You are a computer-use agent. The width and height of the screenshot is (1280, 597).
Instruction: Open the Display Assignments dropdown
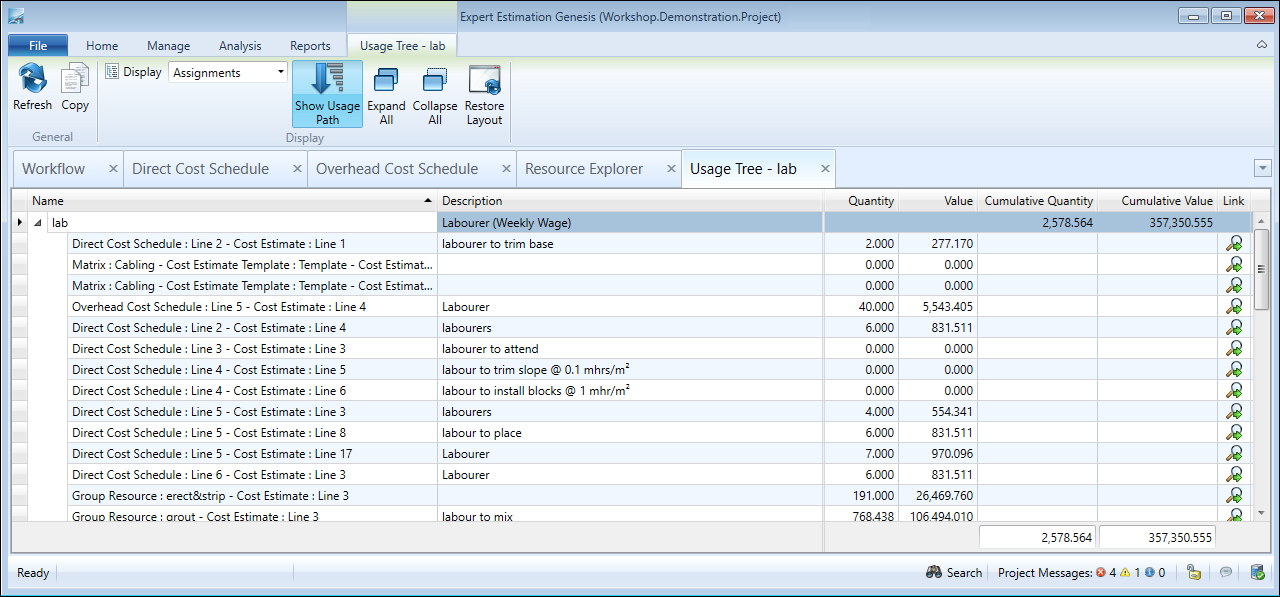pyautogui.click(x=281, y=72)
